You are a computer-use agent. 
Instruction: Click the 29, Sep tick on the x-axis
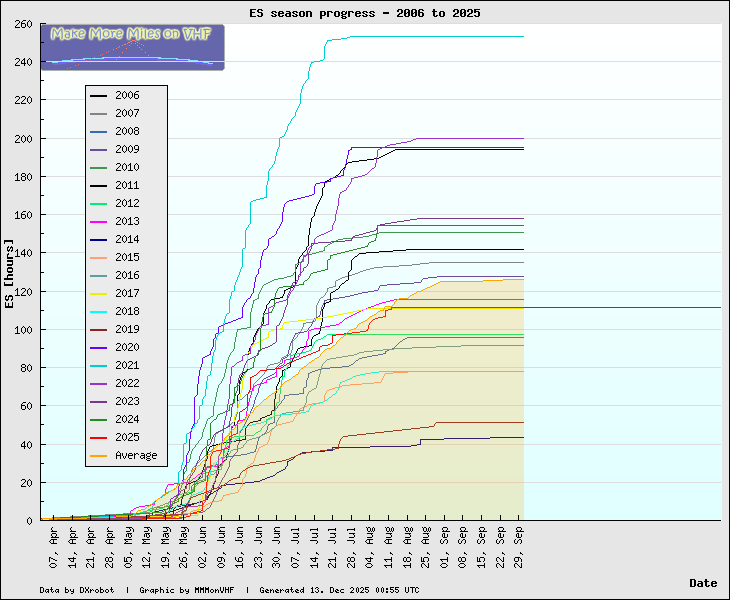pyautogui.click(x=517, y=541)
